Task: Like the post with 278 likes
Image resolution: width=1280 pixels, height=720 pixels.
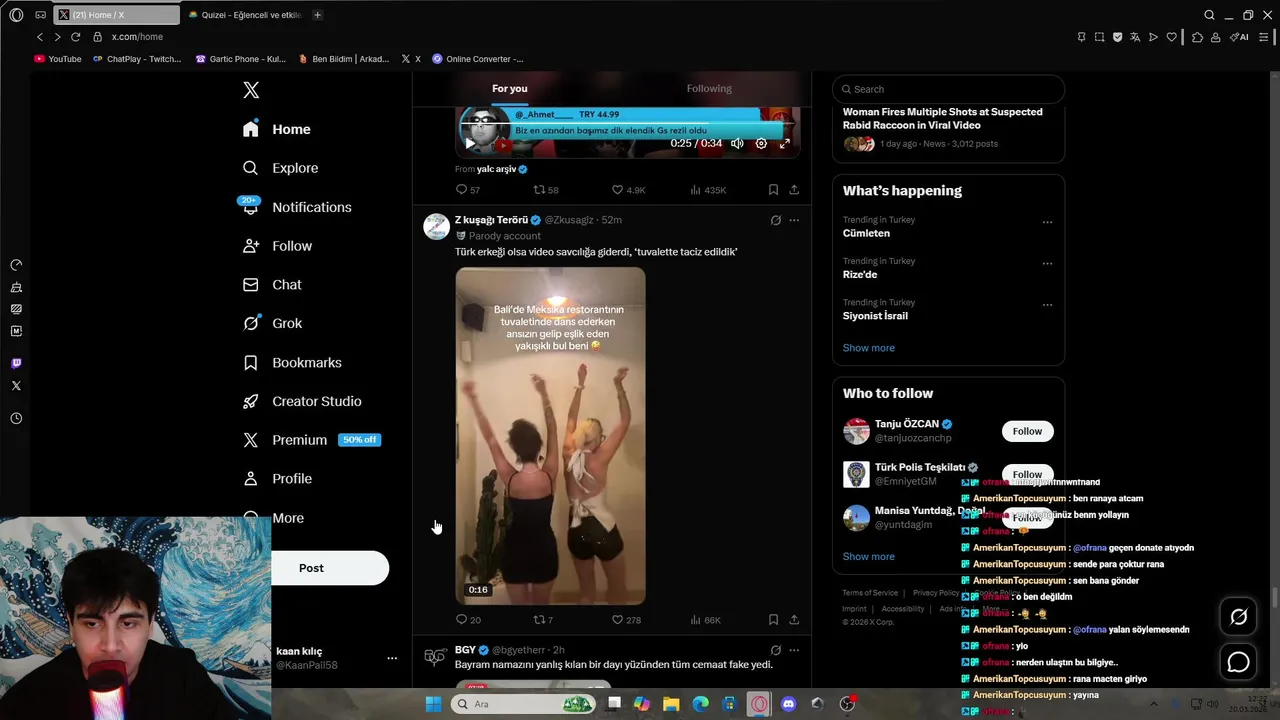Action: click(x=627, y=620)
